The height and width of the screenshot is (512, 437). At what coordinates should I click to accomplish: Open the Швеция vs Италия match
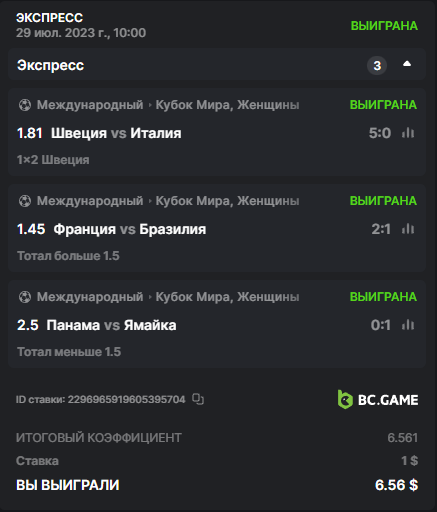[x=116, y=133]
